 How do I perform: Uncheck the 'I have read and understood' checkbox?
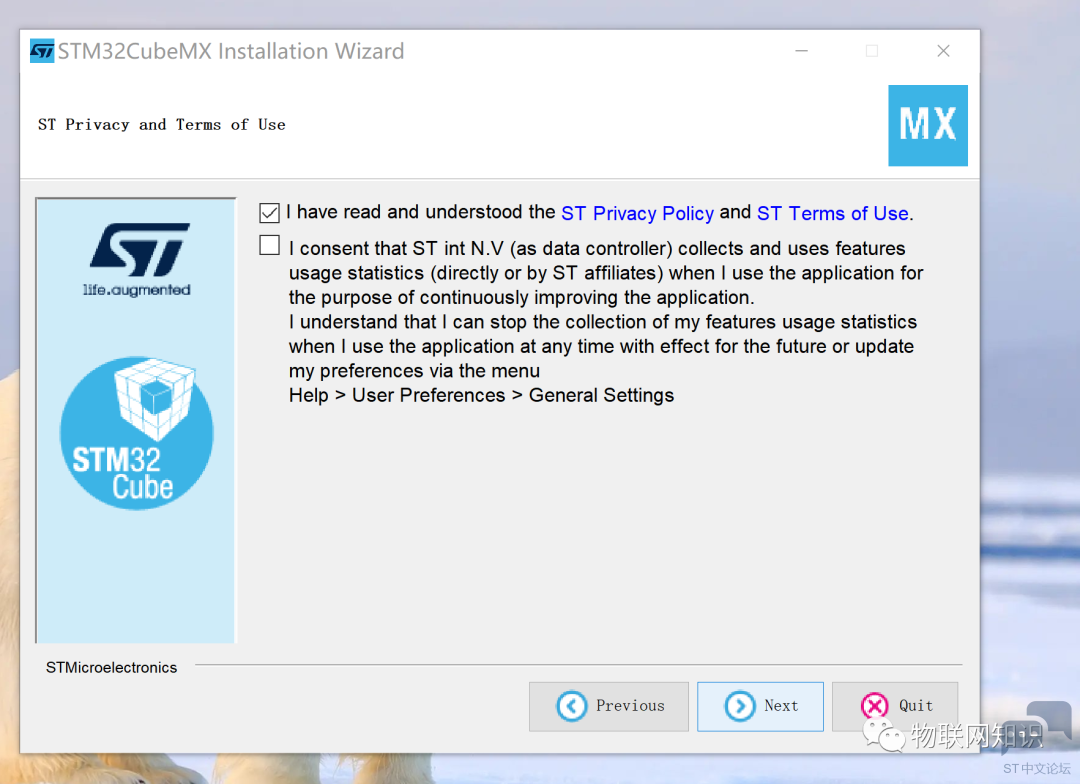pos(269,213)
